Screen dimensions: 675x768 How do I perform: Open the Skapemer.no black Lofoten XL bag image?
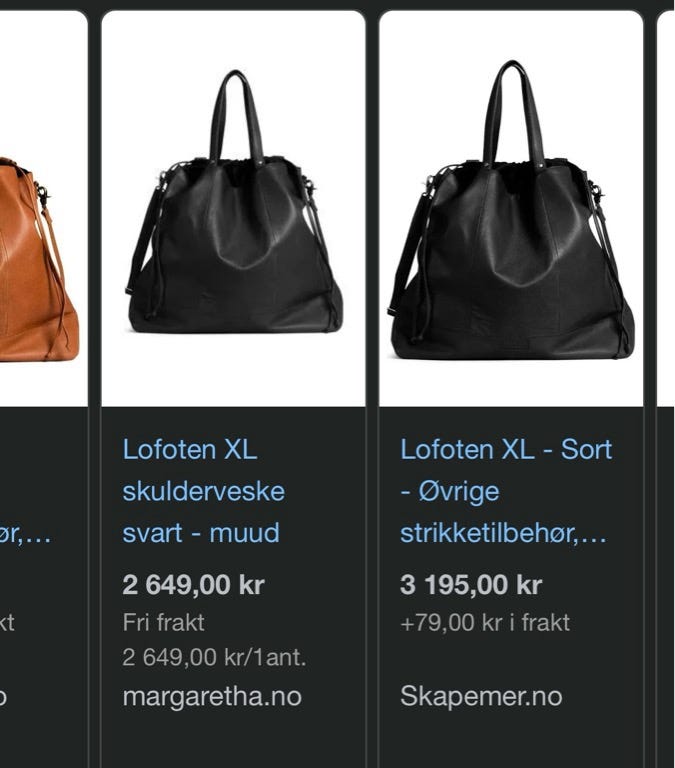coord(511,208)
